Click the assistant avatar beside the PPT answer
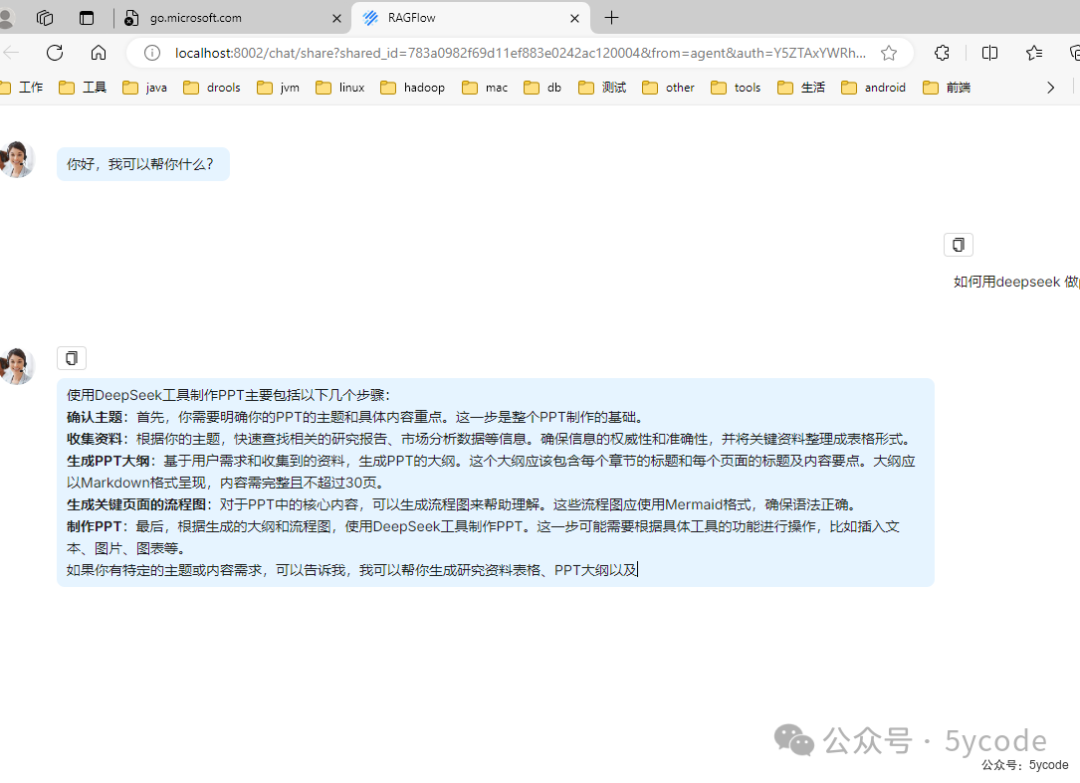The image size is (1080, 783). pyautogui.click(x=17, y=366)
